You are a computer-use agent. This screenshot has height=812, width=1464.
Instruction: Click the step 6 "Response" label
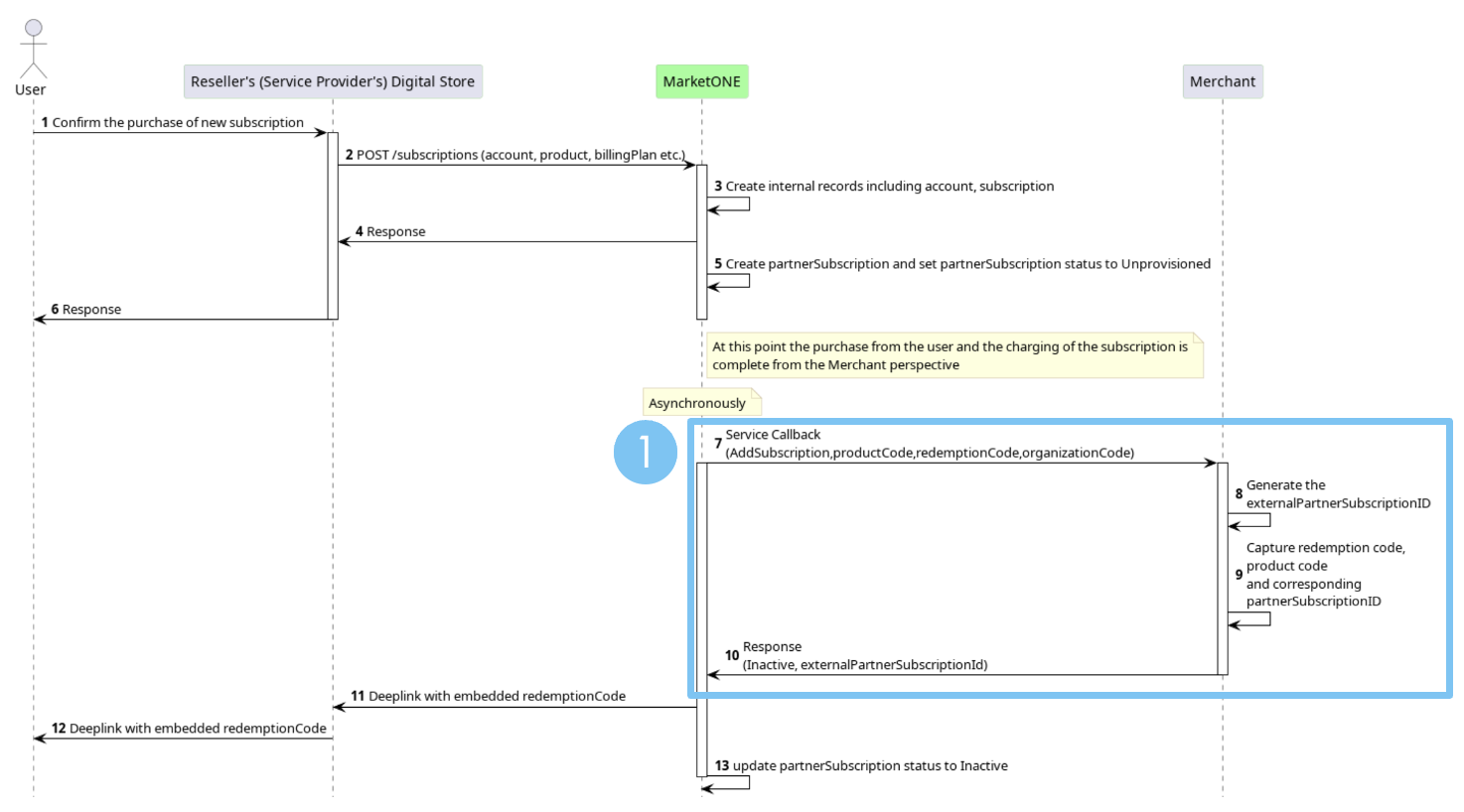coord(91,310)
